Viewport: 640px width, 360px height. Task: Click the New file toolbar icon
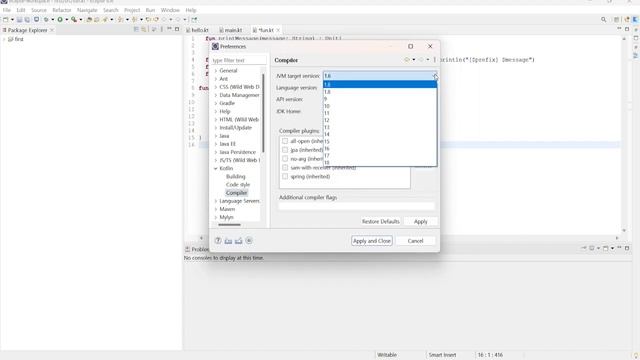click(x=6, y=20)
